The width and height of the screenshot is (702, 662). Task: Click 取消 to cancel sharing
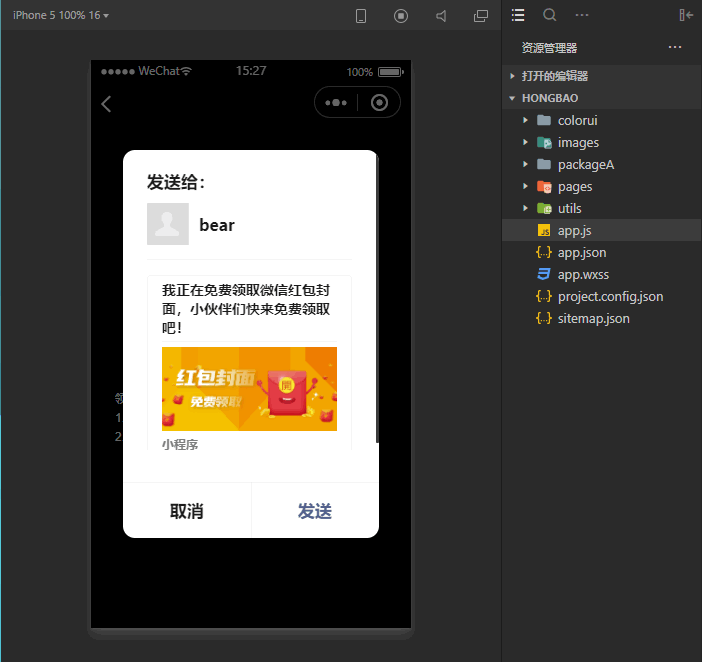coord(187,511)
